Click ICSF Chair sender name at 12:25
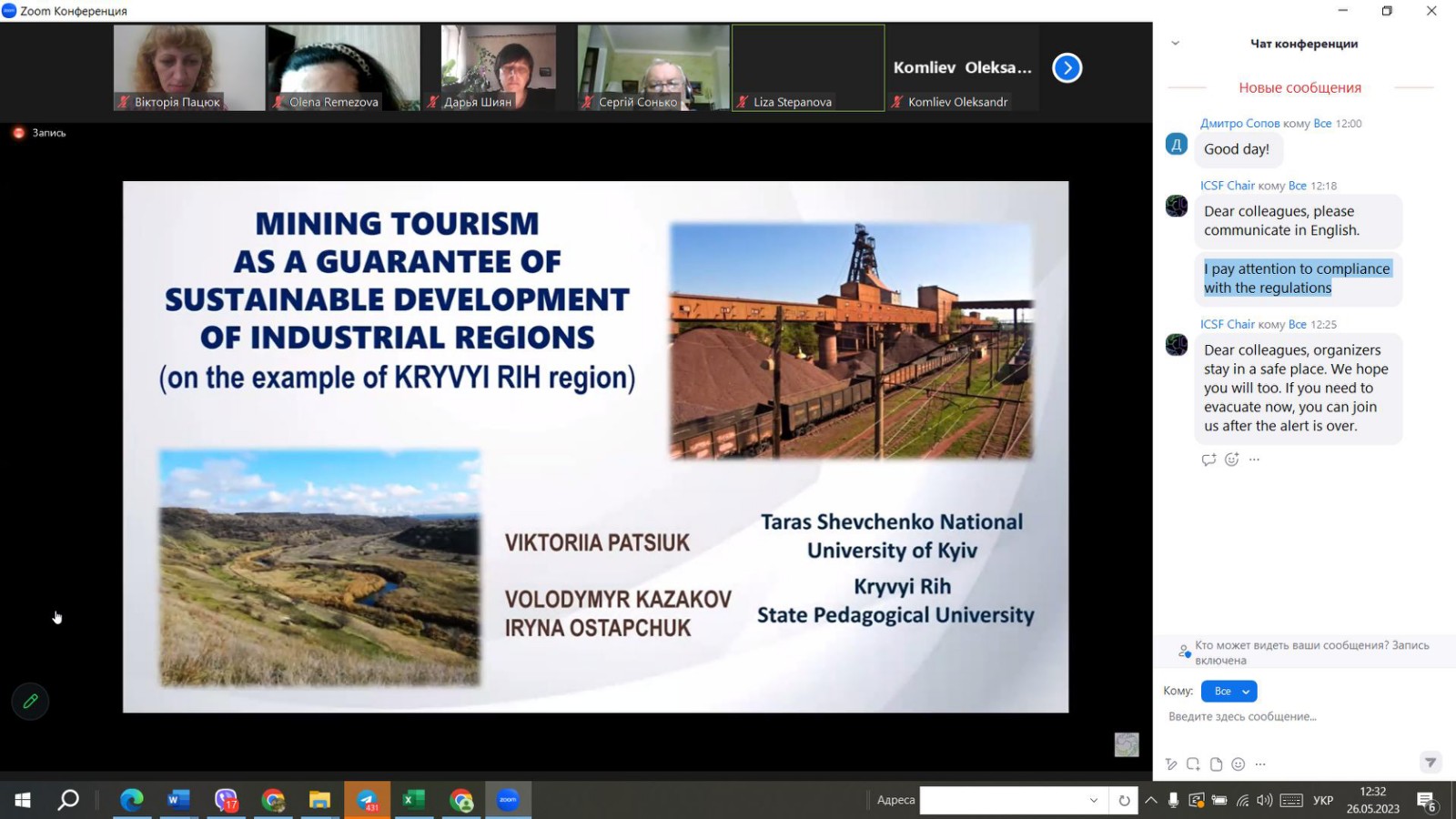This screenshot has height=819, width=1456. coord(1227,324)
